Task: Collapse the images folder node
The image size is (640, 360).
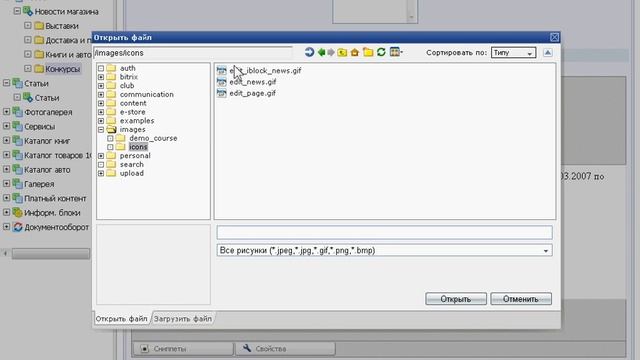Action: click(101, 129)
